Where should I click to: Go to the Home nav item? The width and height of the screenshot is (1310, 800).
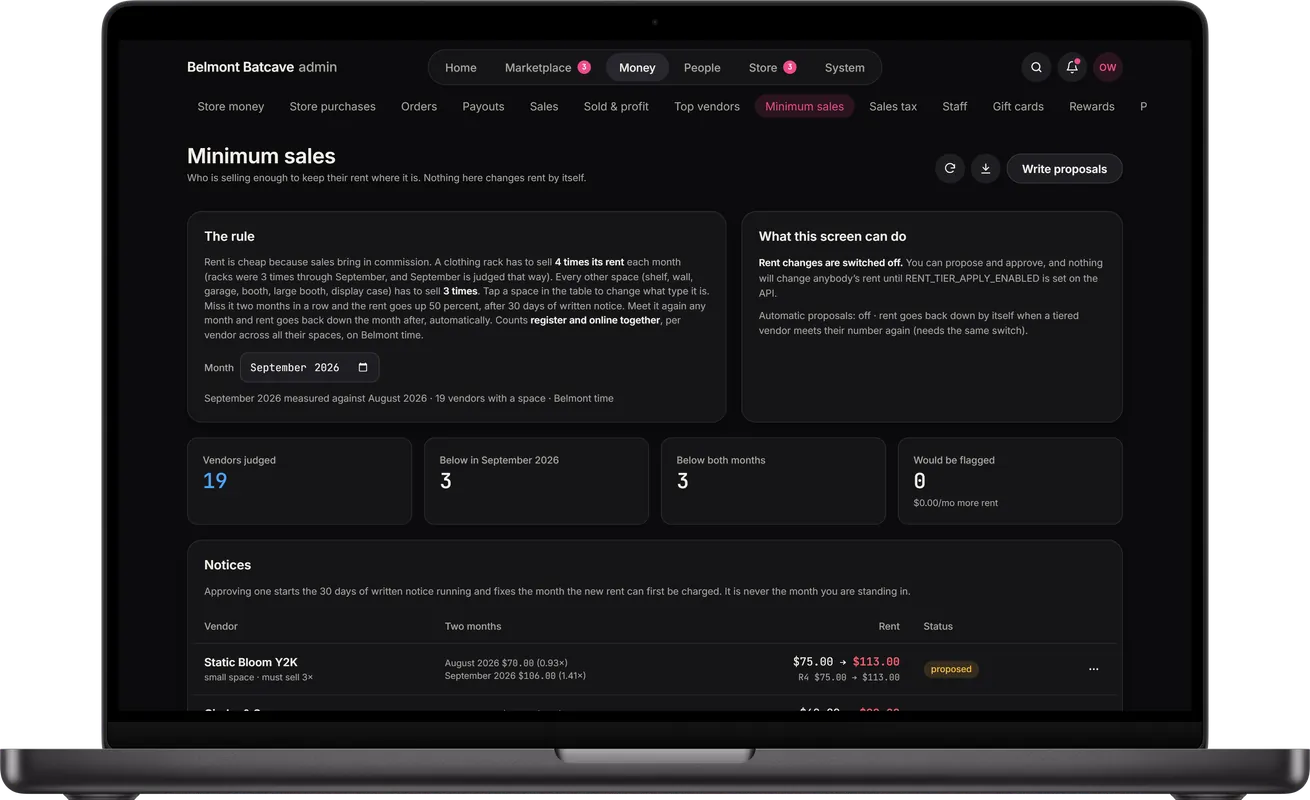click(x=461, y=68)
